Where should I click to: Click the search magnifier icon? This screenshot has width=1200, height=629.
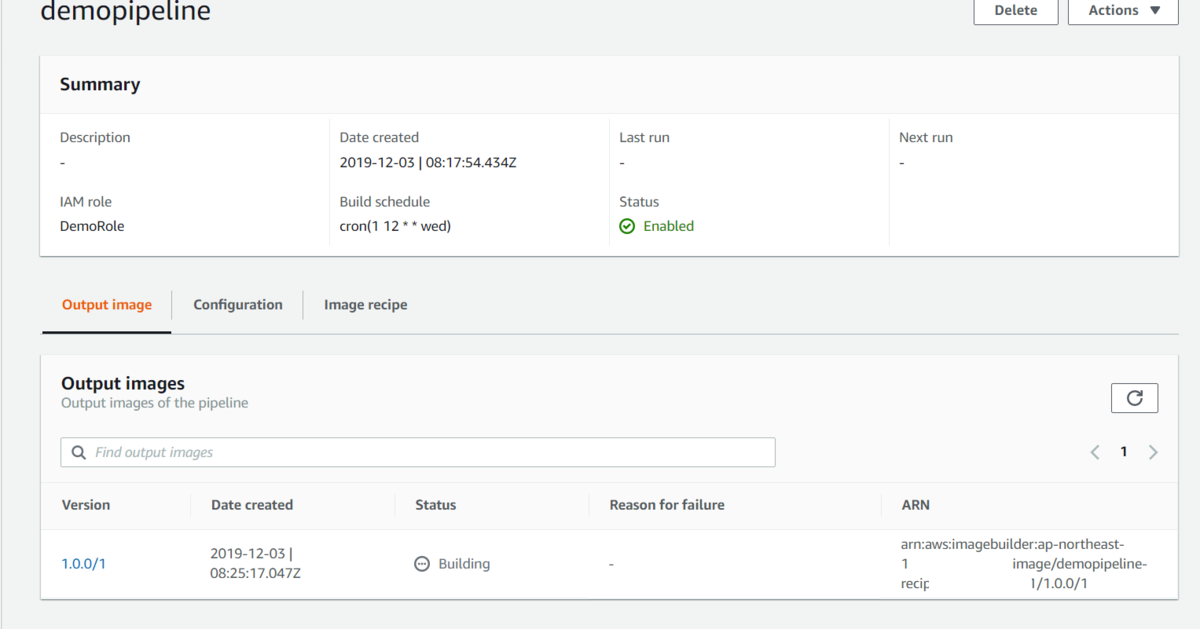coord(79,453)
